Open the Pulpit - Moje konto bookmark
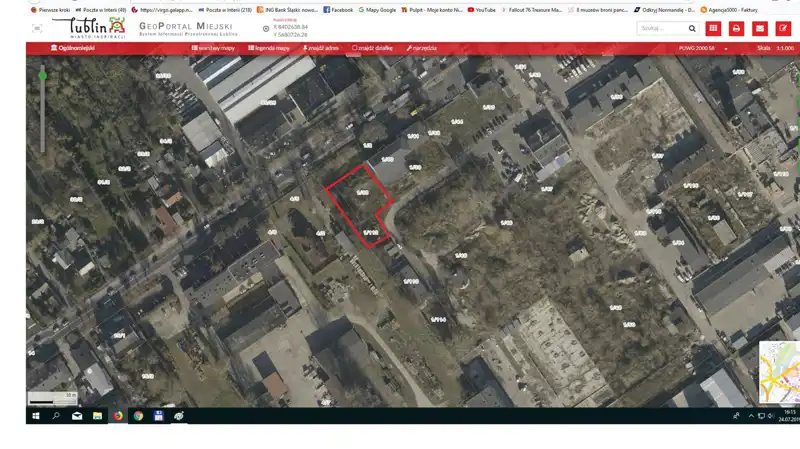This screenshot has height=449, width=800. pos(432,10)
